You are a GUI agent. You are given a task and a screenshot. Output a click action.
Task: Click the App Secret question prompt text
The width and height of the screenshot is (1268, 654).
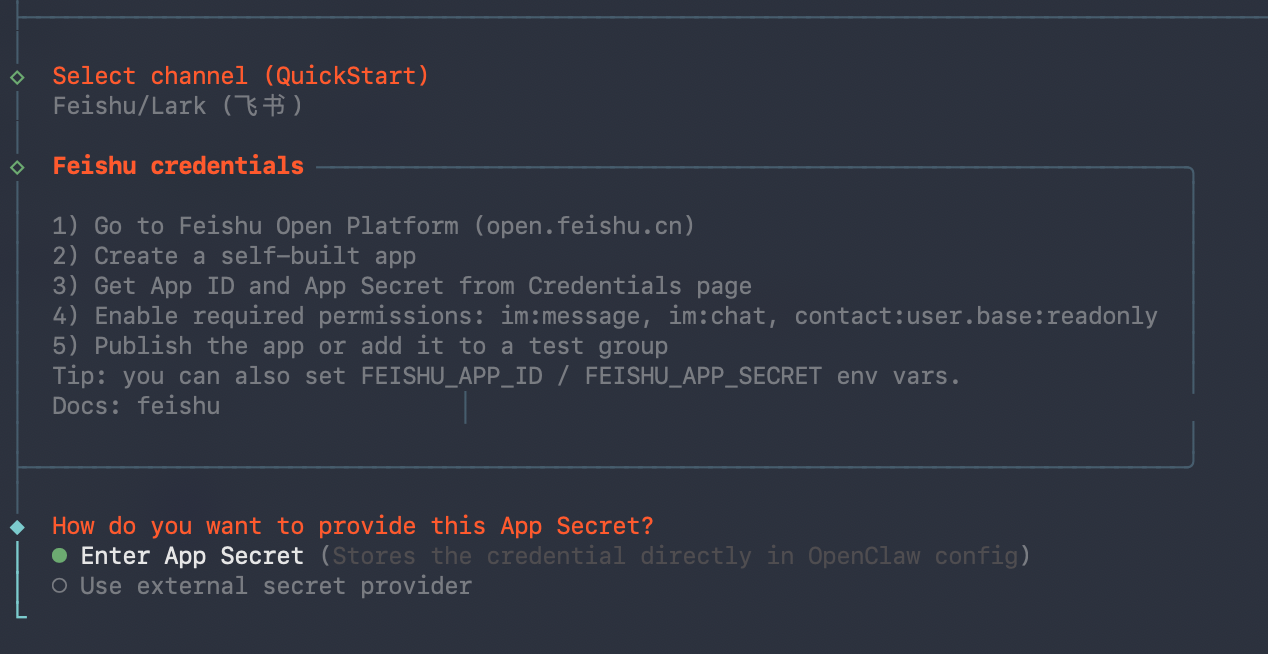352,526
